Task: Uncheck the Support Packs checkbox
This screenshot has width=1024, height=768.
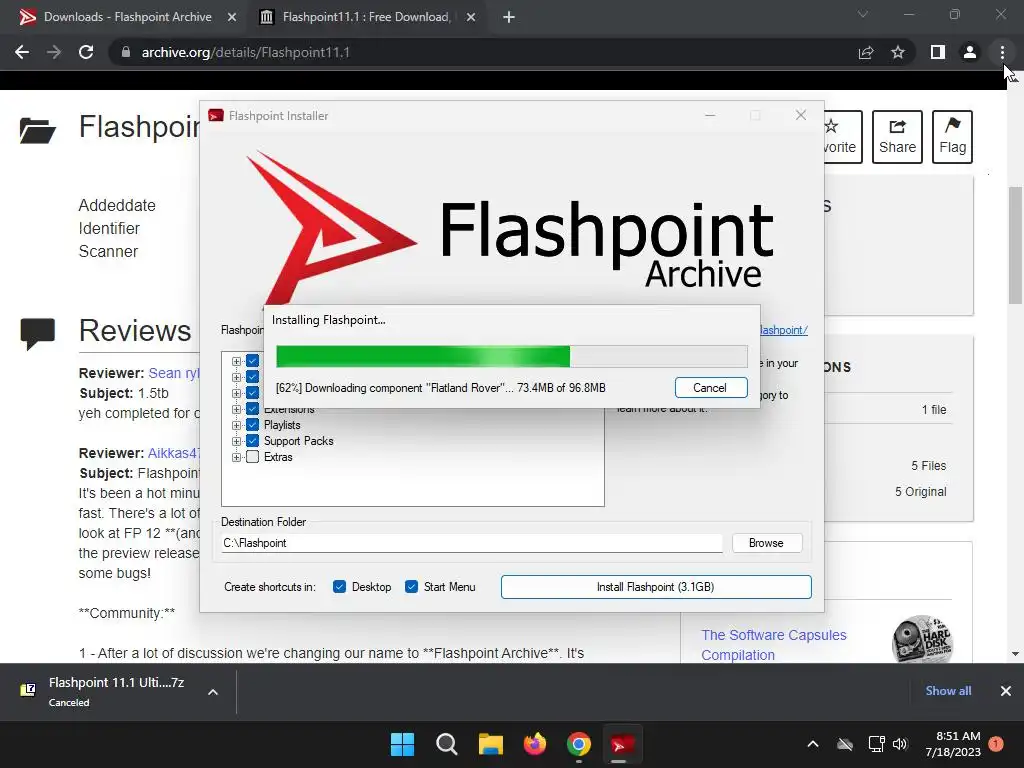Action: pyautogui.click(x=252, y=441)
